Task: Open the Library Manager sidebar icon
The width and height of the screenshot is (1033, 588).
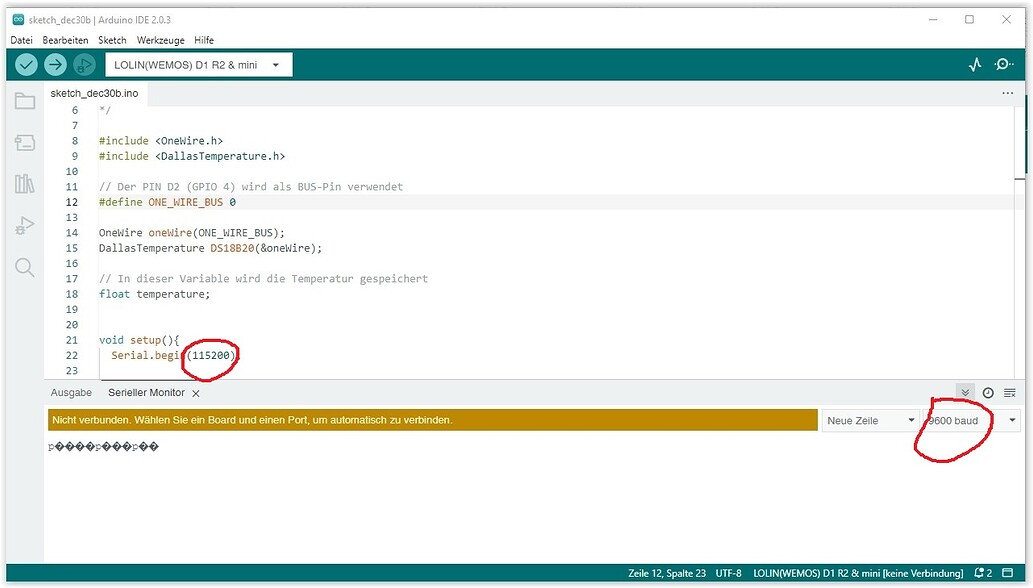Action: pos(24,184)
